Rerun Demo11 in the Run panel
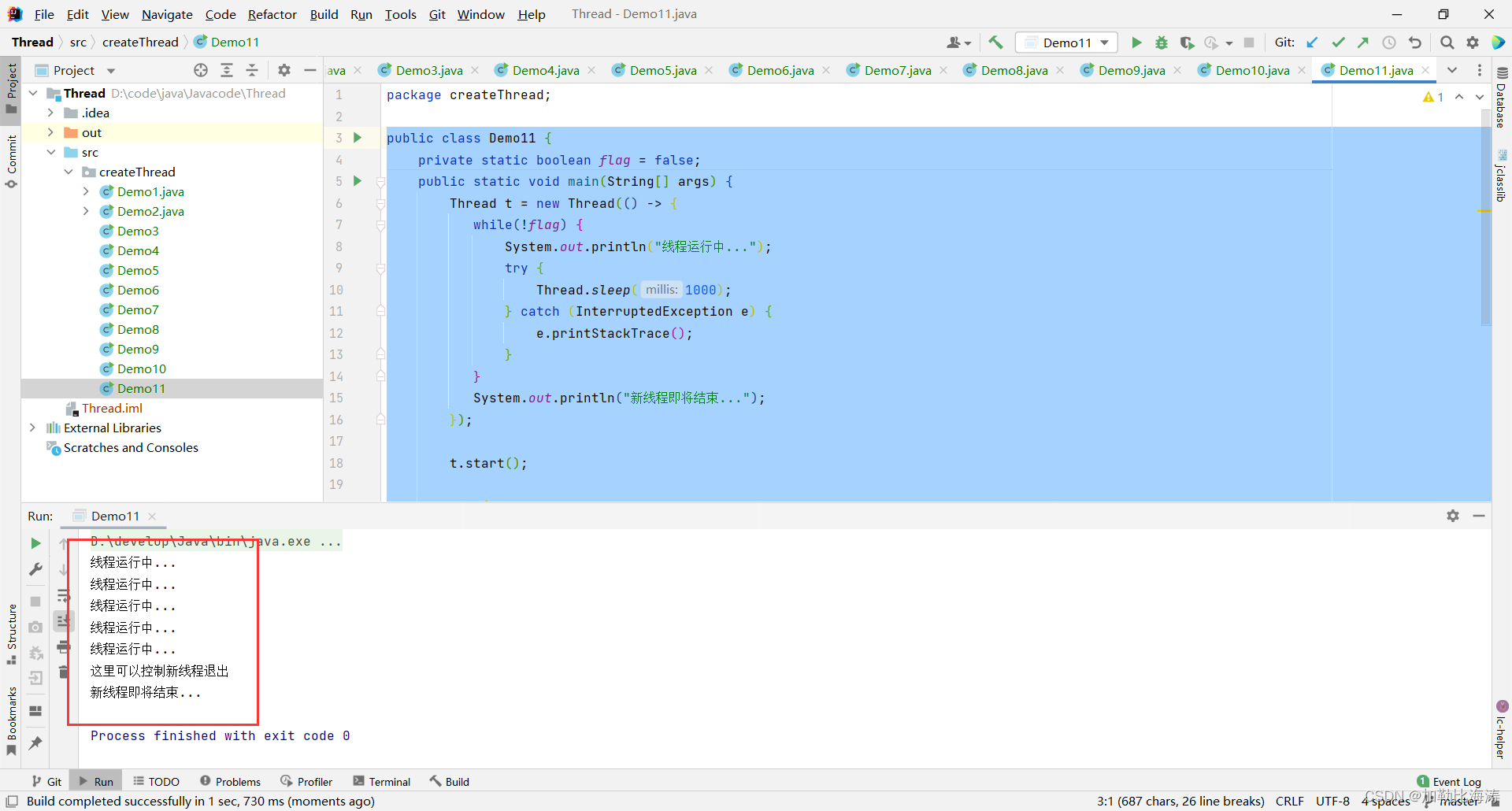Screen dimensions: 1512x811 (x=35, y=543)
